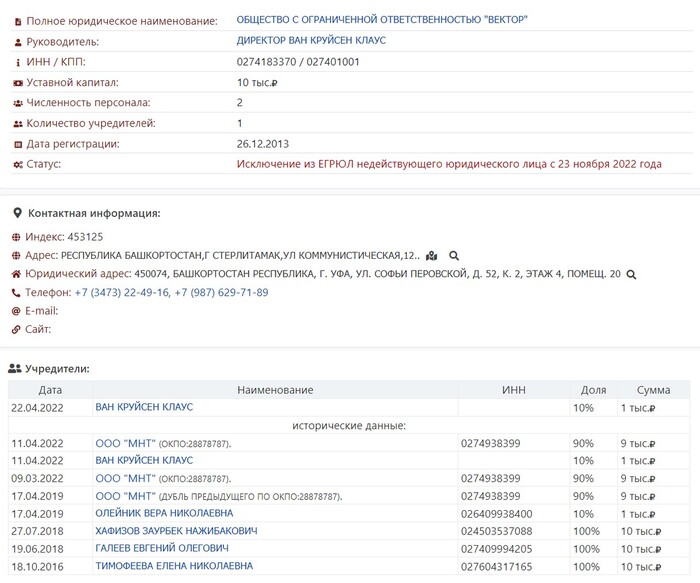Open founder ОЛЕЙНИК ВЕРА НИКОЛАЕВНА
The height and width of the screenshot is (583, 700).
tap(164, 513)
